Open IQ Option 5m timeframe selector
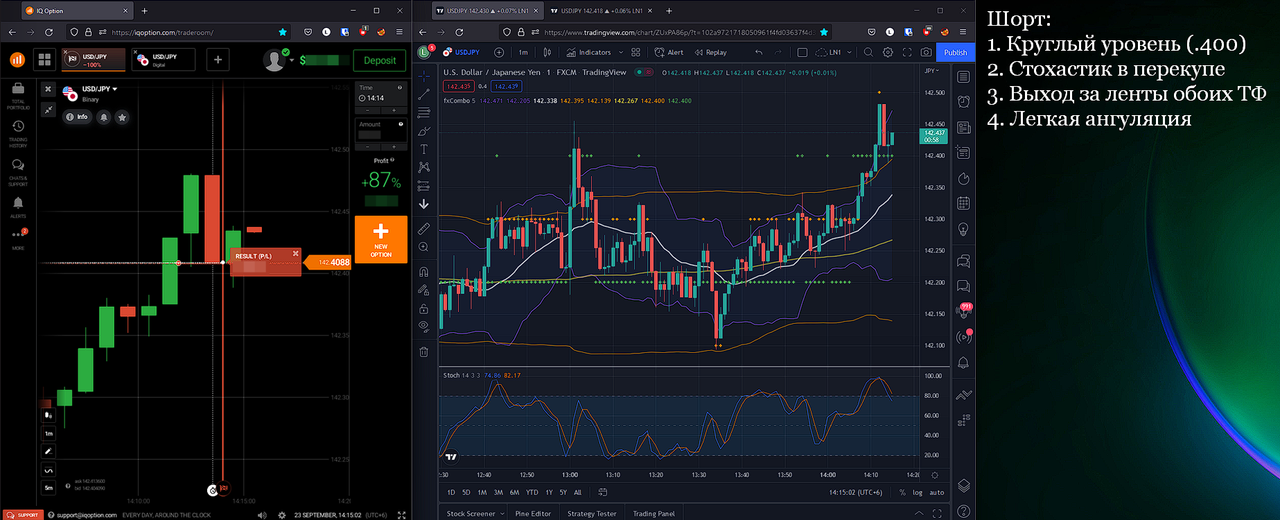Screen dimensions: 1280x520 [48, 487]
